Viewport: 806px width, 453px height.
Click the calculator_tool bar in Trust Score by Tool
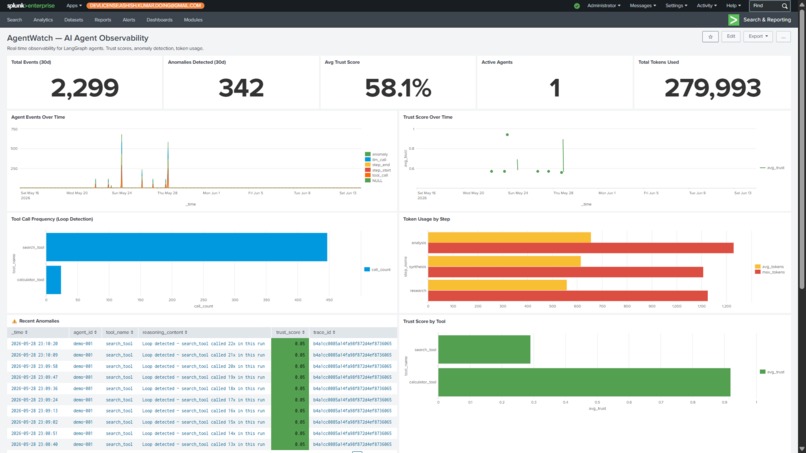pos(584,382)
